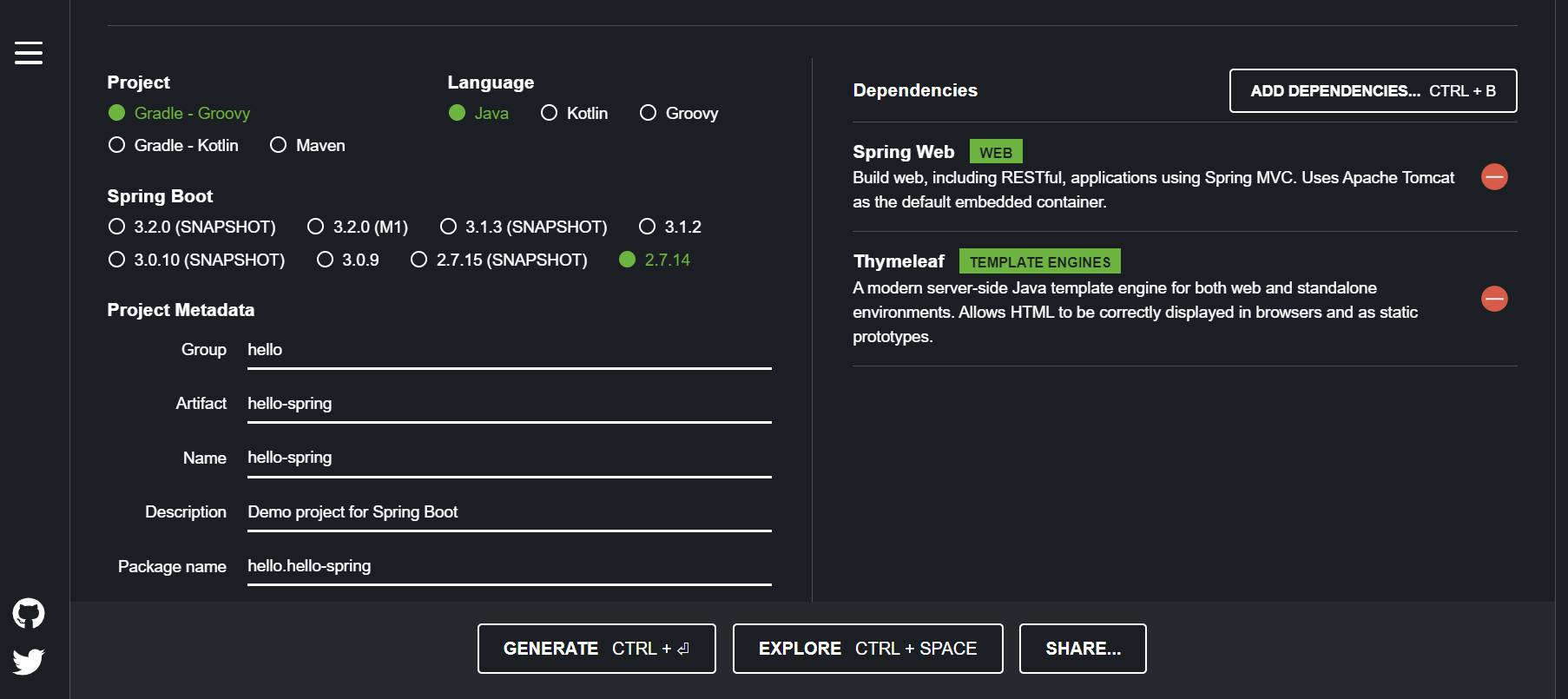Image resolution: width=1568 pixels, height=699 pixels.
Task: Click the TEMPLATE ENGINES tag on Thymeleaf
Action: (1039, 261)
